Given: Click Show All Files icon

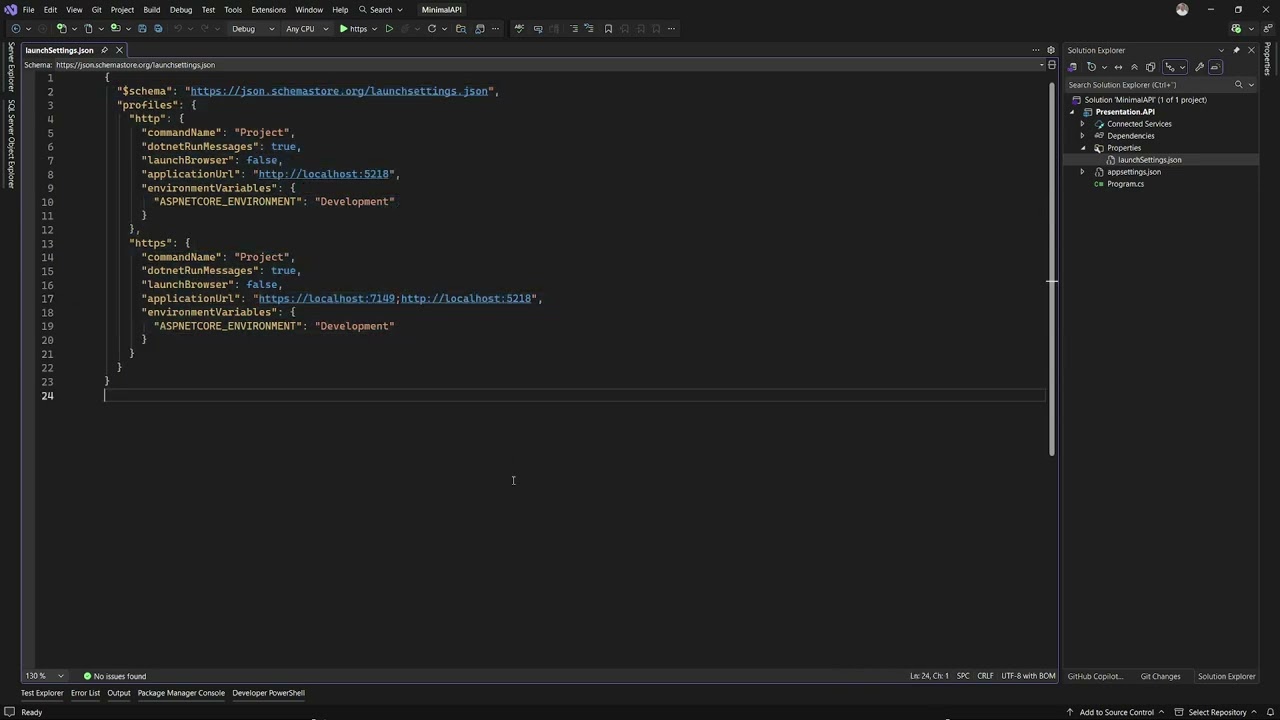Looking at the screenshot, I should tap(1150, 67).
